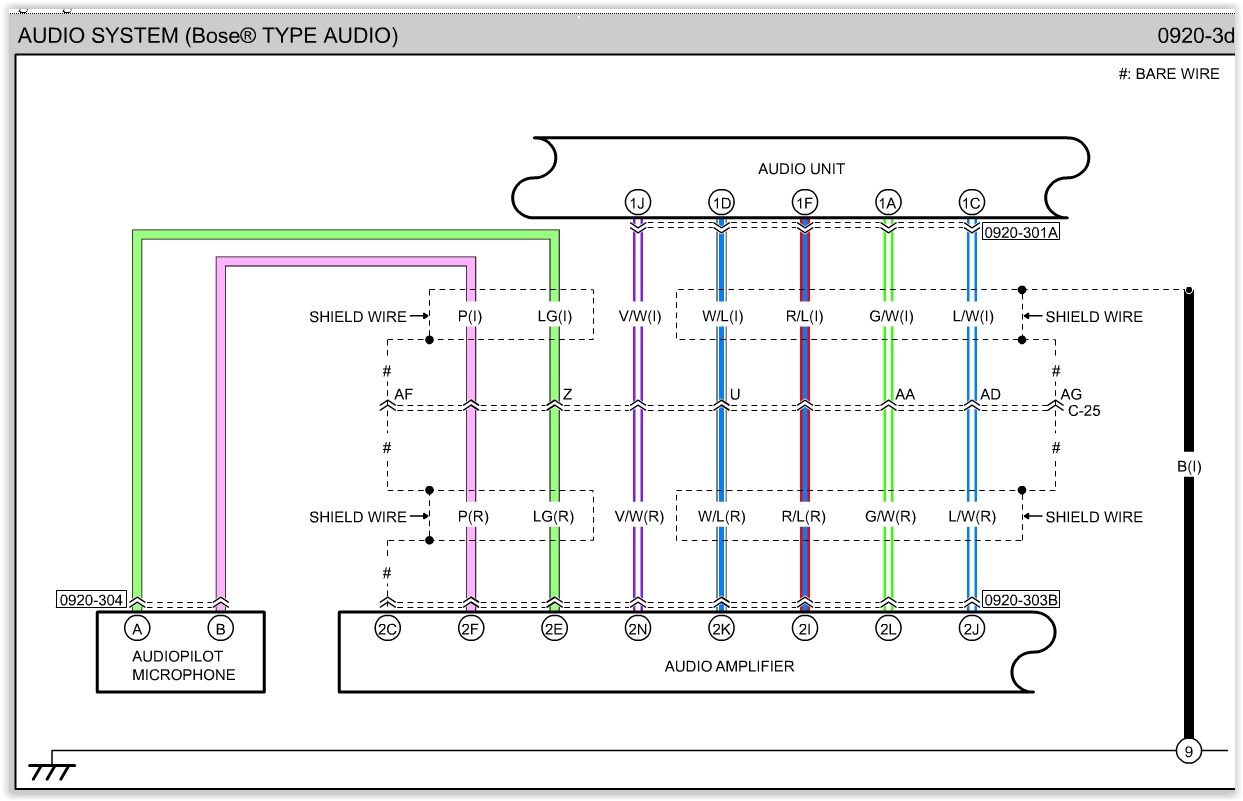Viewport: 1243px width, 801px height.
Task: Click amplifier pin 2N
Action: tap(638, 629)
